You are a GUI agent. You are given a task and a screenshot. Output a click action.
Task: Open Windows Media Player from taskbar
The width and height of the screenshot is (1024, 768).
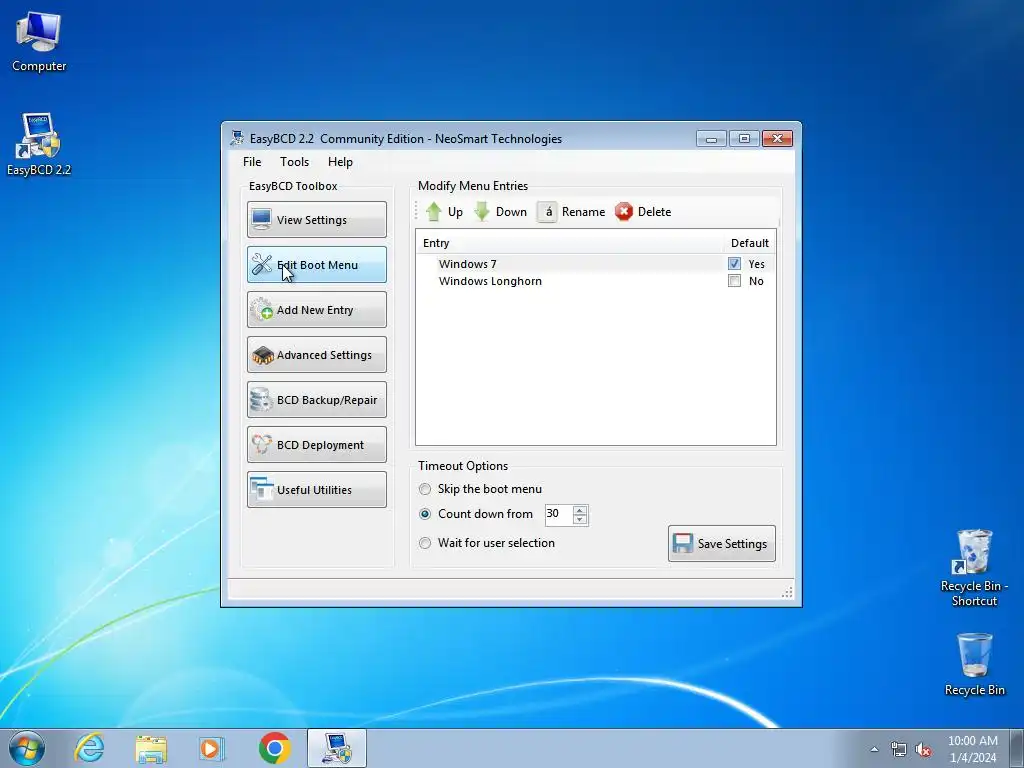coord(212,748)
